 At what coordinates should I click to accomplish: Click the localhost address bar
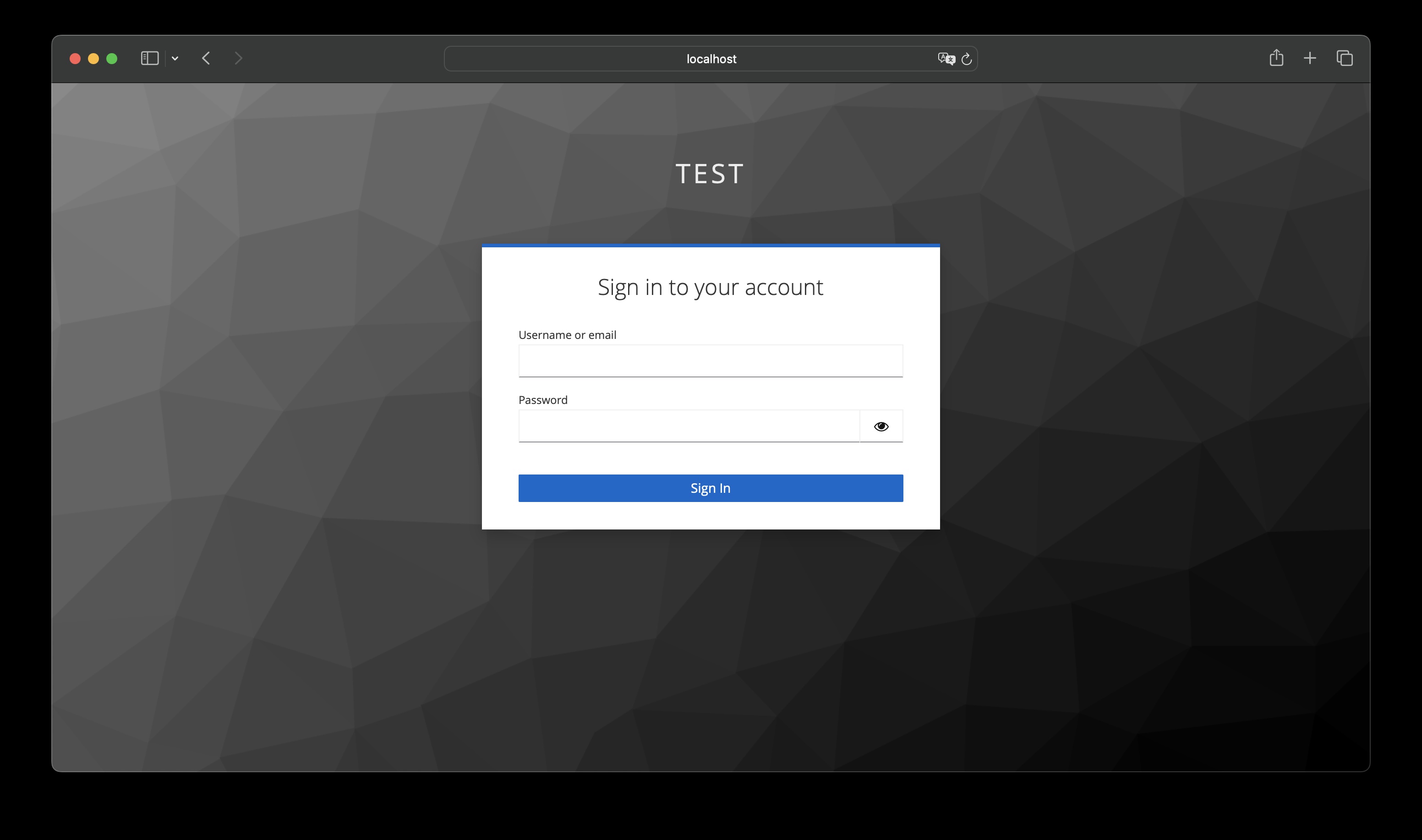coord(711,58)
